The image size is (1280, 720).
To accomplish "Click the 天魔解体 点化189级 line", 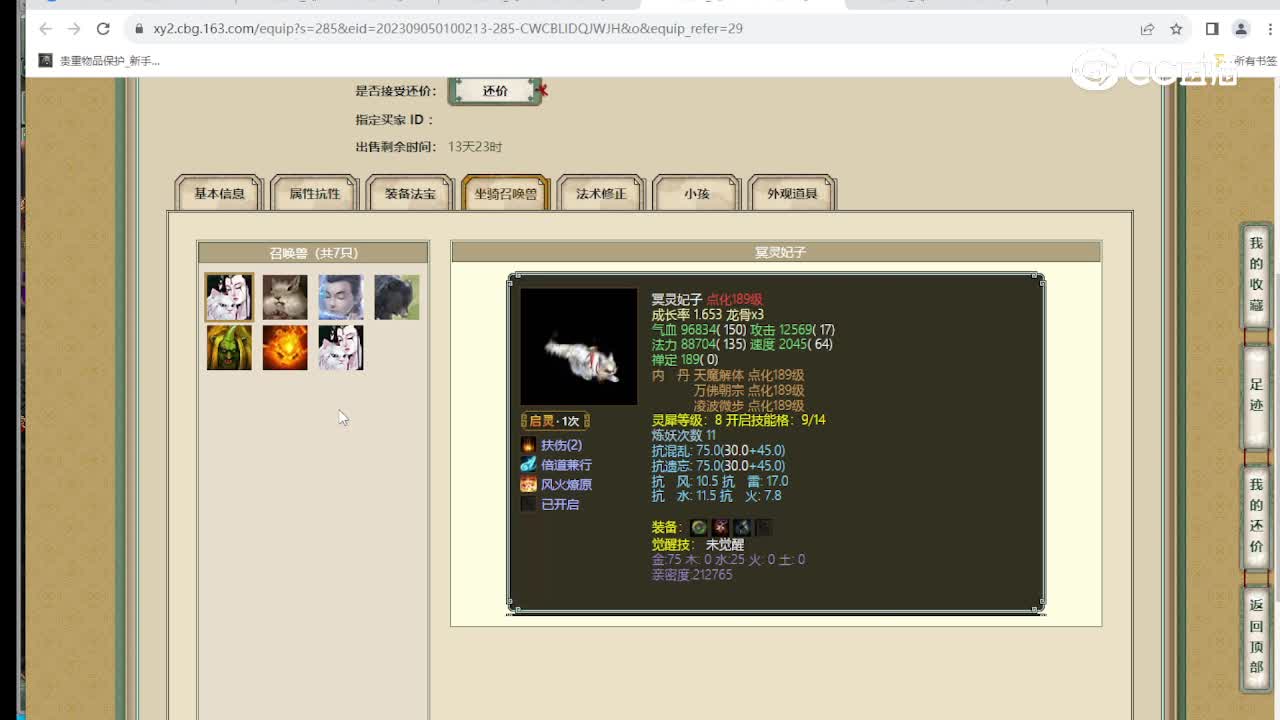I will pyautogui.click(x=749, y=375).
